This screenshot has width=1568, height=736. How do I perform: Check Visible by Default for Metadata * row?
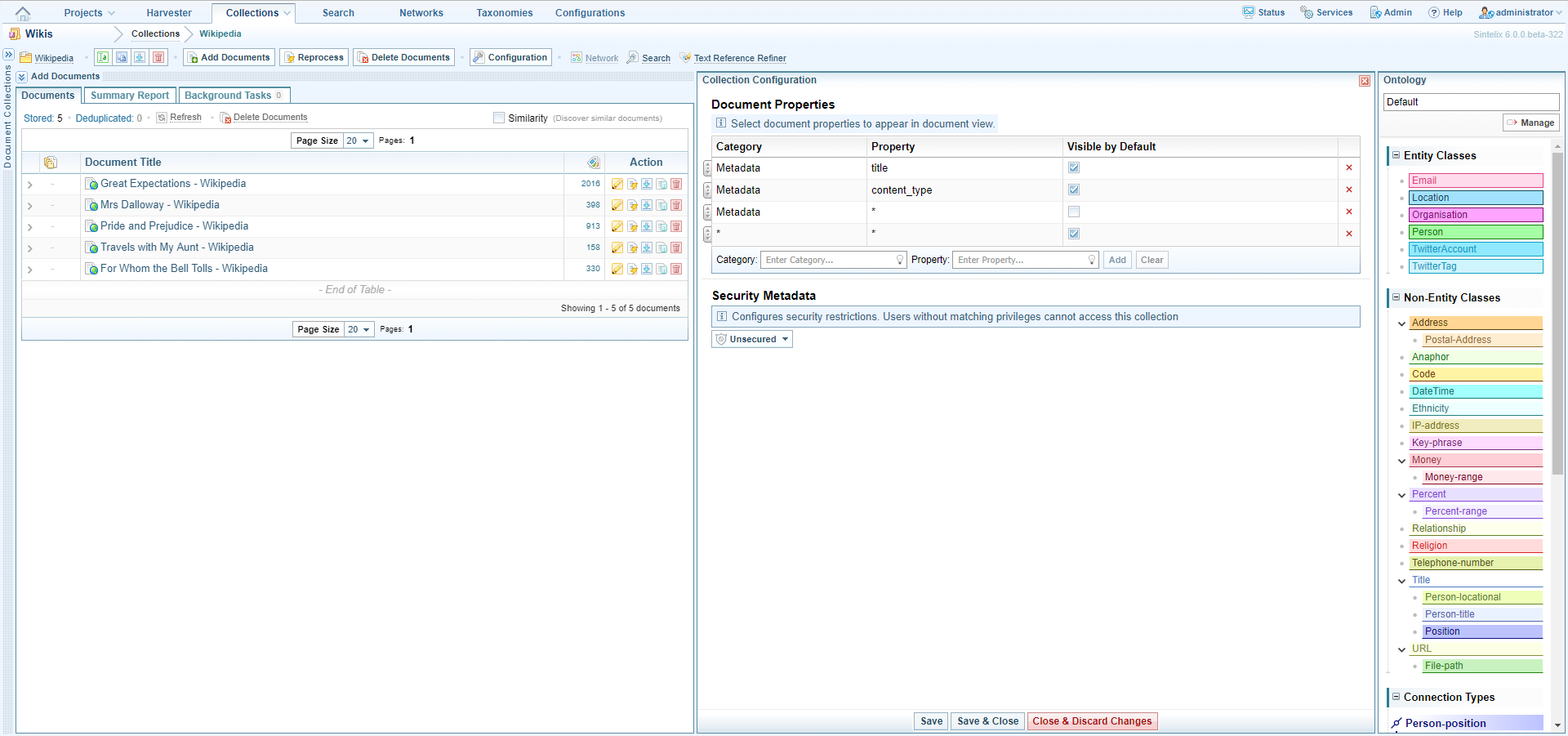(x=1074, y=212)
